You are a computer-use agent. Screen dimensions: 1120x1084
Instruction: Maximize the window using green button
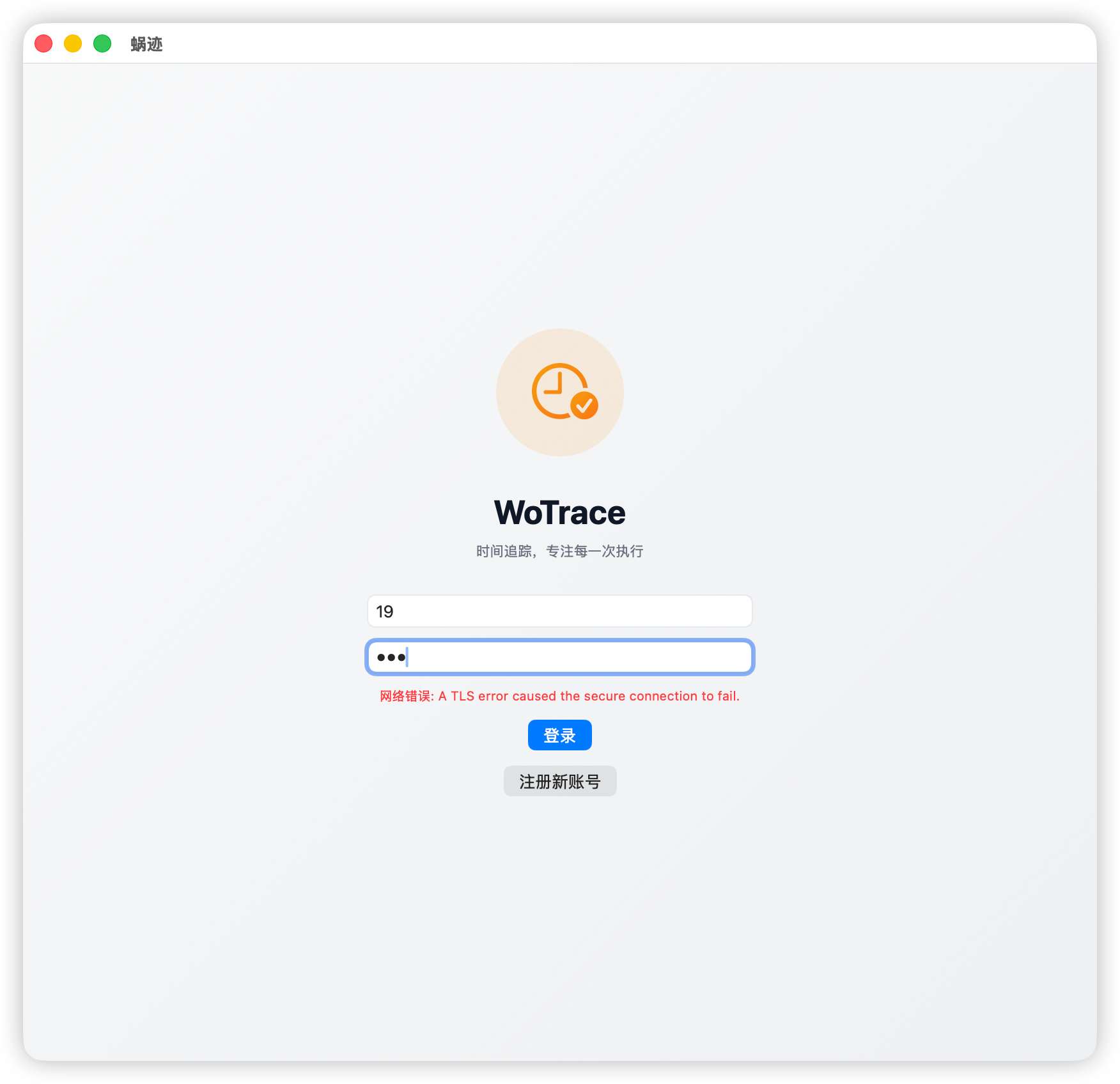[102, 43]
